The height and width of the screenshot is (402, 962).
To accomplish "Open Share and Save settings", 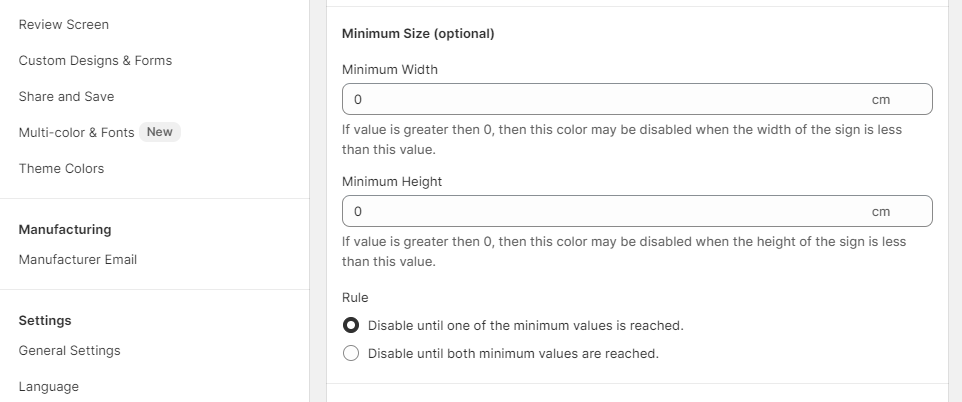I will [66, 96].
